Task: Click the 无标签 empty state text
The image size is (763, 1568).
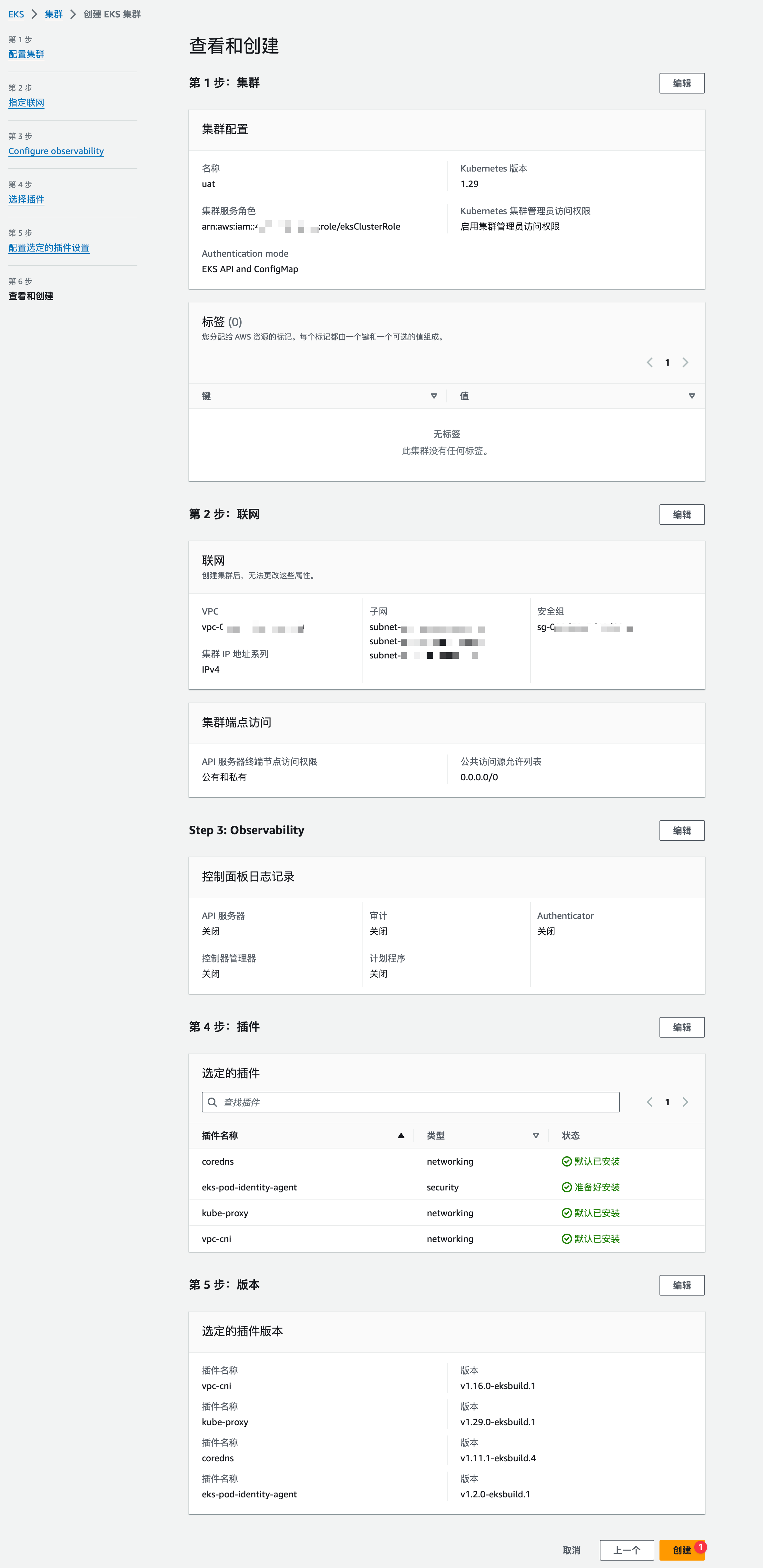Action: tap(446, 434)
